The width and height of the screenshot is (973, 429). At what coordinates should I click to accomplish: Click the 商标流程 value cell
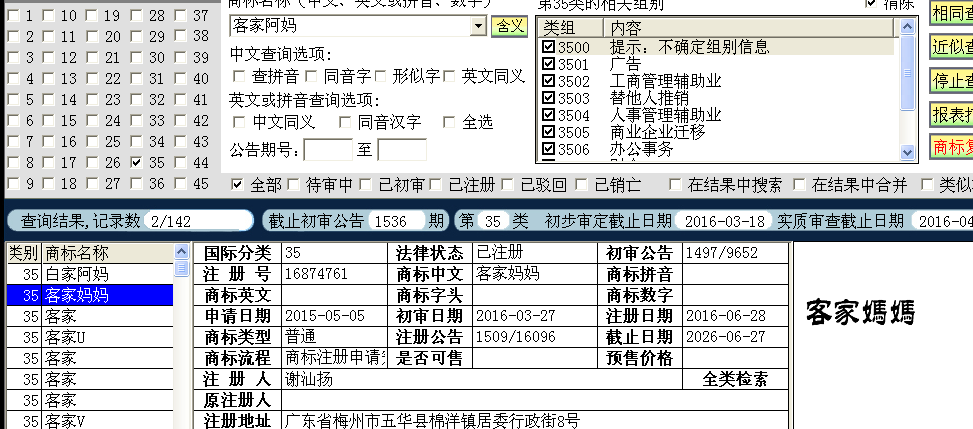(335, 358)
